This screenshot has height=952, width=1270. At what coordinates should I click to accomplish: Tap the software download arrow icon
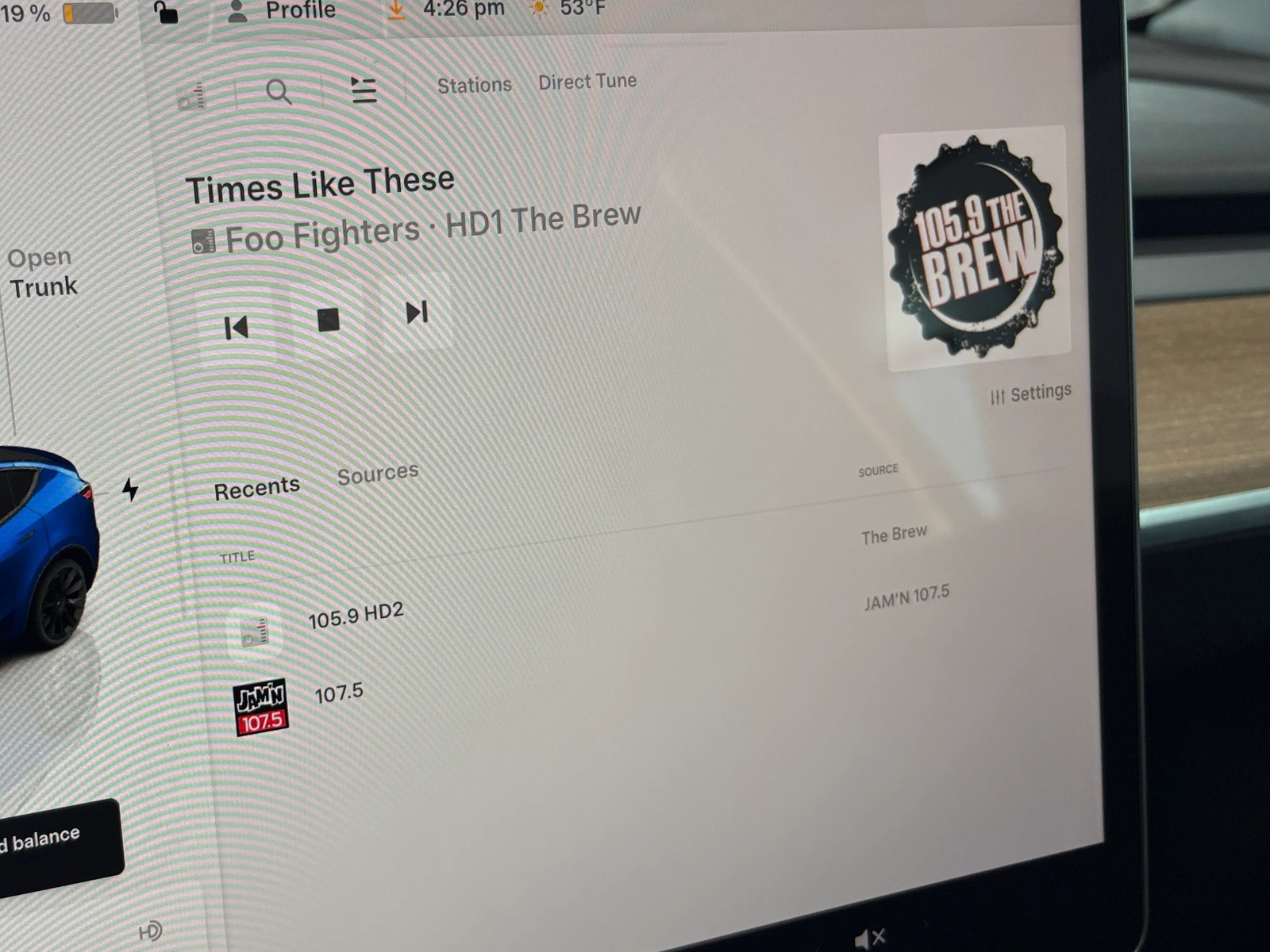[x=395, y=10]
